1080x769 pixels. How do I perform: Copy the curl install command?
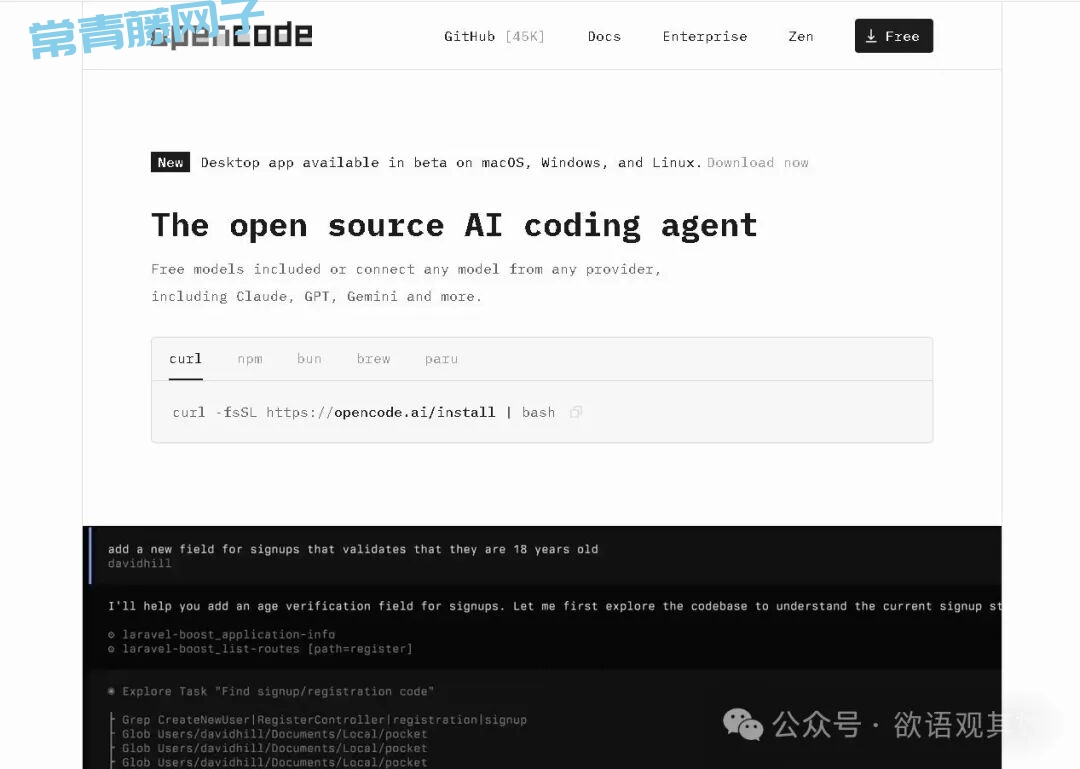click(576, 412)
